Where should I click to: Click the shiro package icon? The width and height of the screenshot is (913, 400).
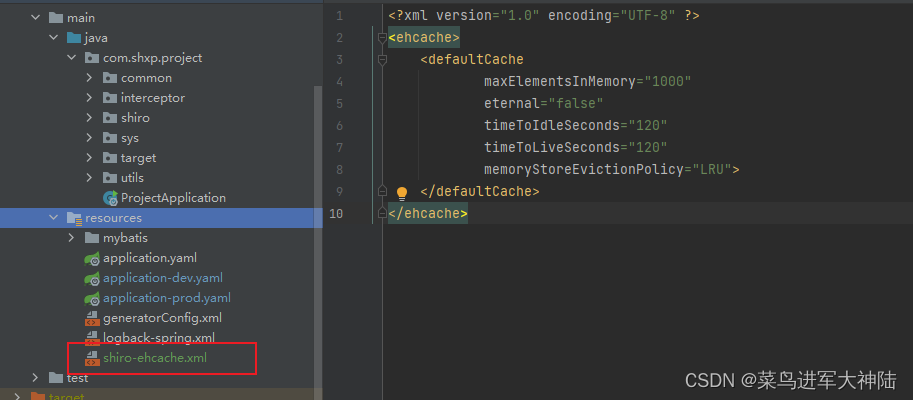110,118
